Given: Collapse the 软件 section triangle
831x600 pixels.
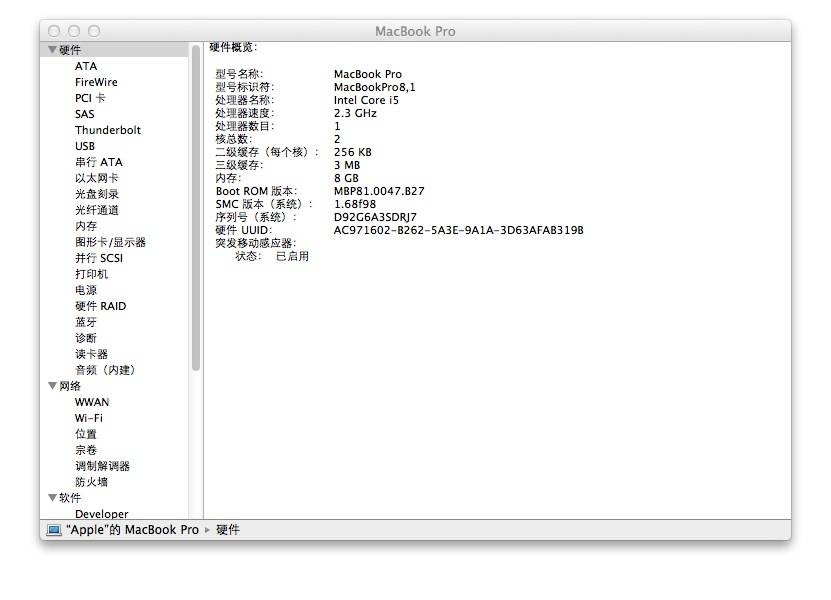Looking at the screenshot, I should [52, 498].
